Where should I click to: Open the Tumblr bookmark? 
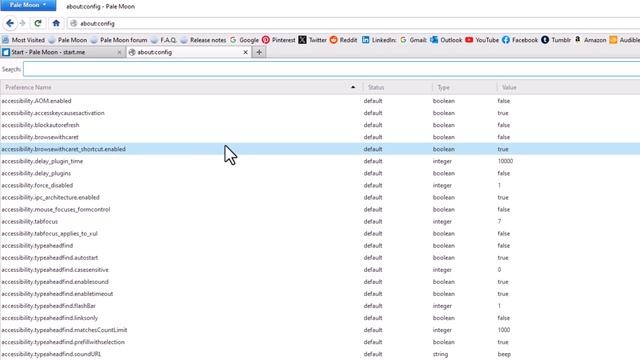click(556, 40)
